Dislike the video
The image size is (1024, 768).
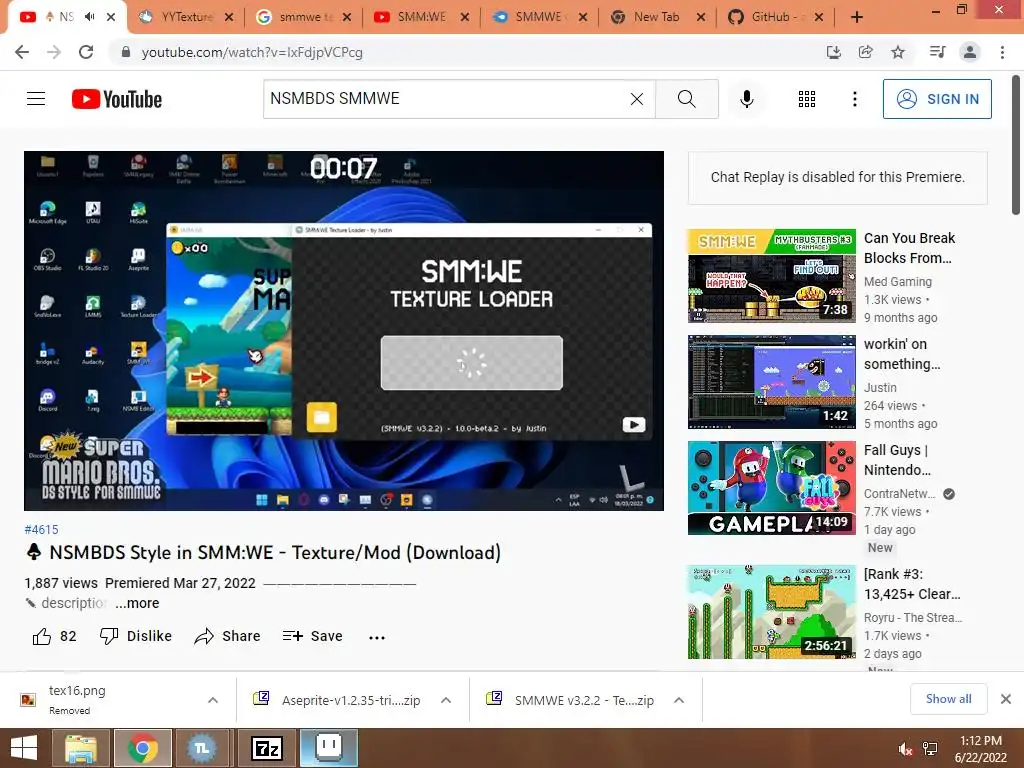(136, 636)
